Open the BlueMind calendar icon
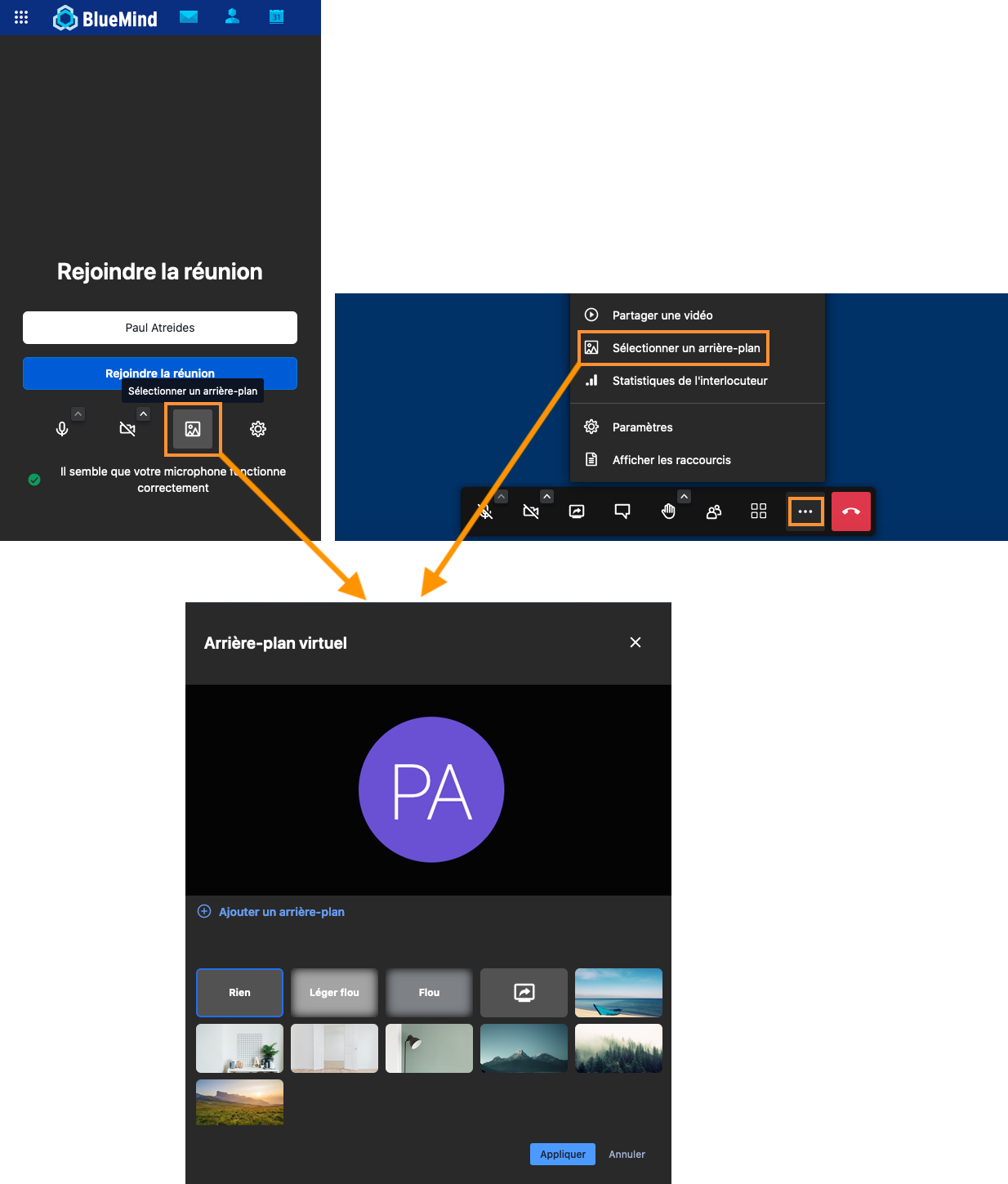This screenshot has width=1008, height=1184. (277, 17)
